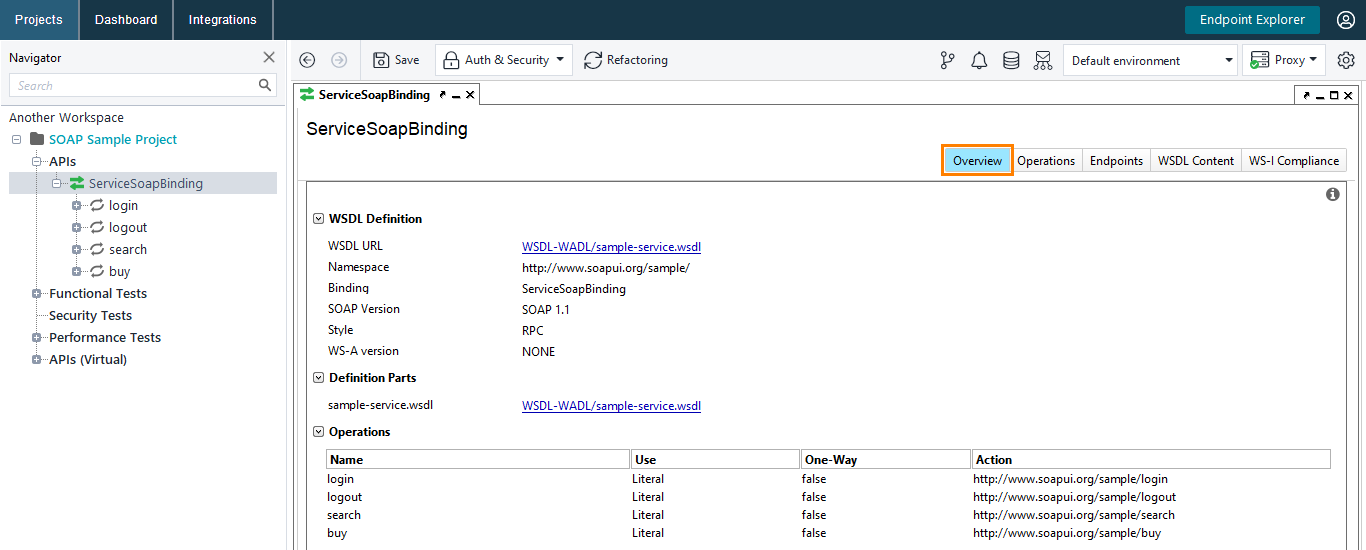This screenshot has width=1366, height=550.
Task: Click the back navigation arrow icon
Action: (307, 60)
